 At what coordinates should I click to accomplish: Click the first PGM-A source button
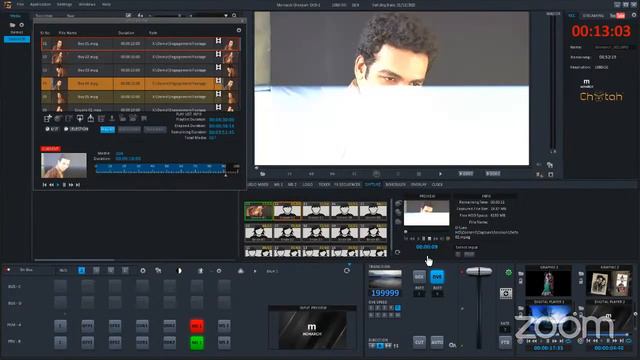(60, 326)
